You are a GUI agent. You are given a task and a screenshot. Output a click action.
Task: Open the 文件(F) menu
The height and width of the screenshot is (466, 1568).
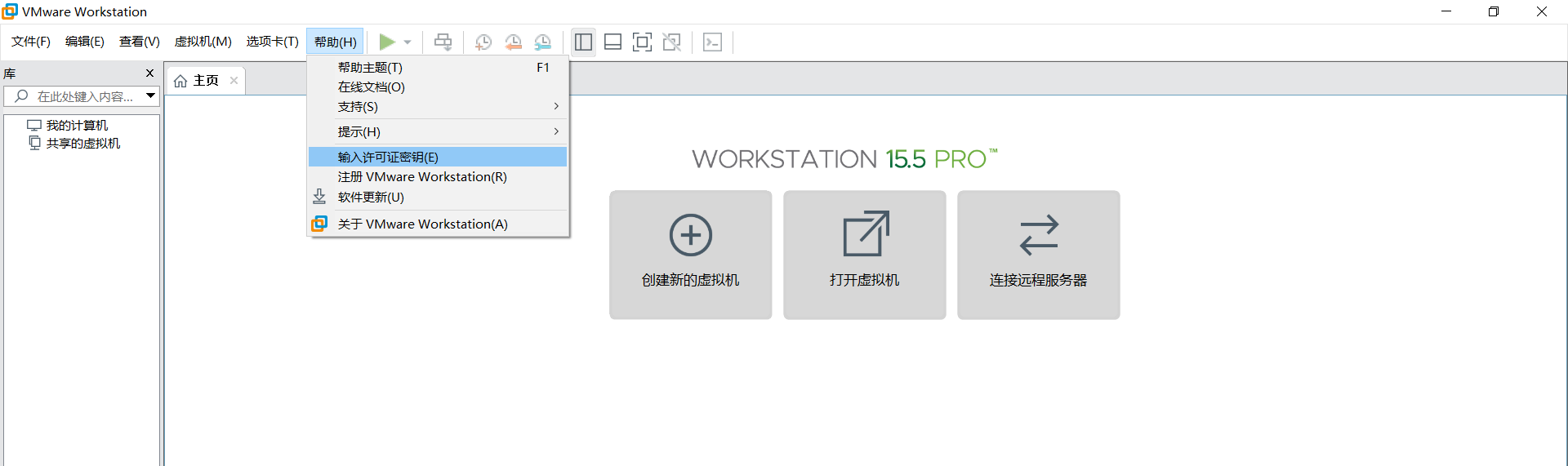click(31, 42)
